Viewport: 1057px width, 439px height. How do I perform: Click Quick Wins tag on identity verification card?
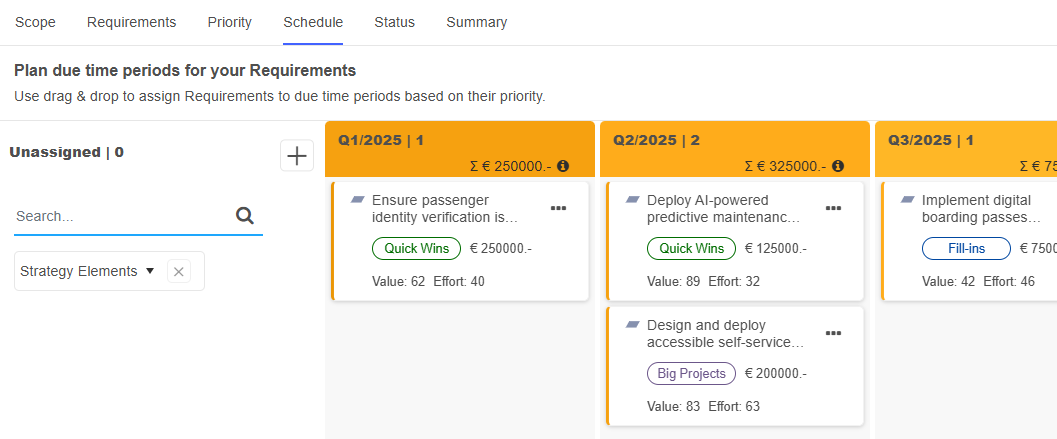click(x=416, y=249)
